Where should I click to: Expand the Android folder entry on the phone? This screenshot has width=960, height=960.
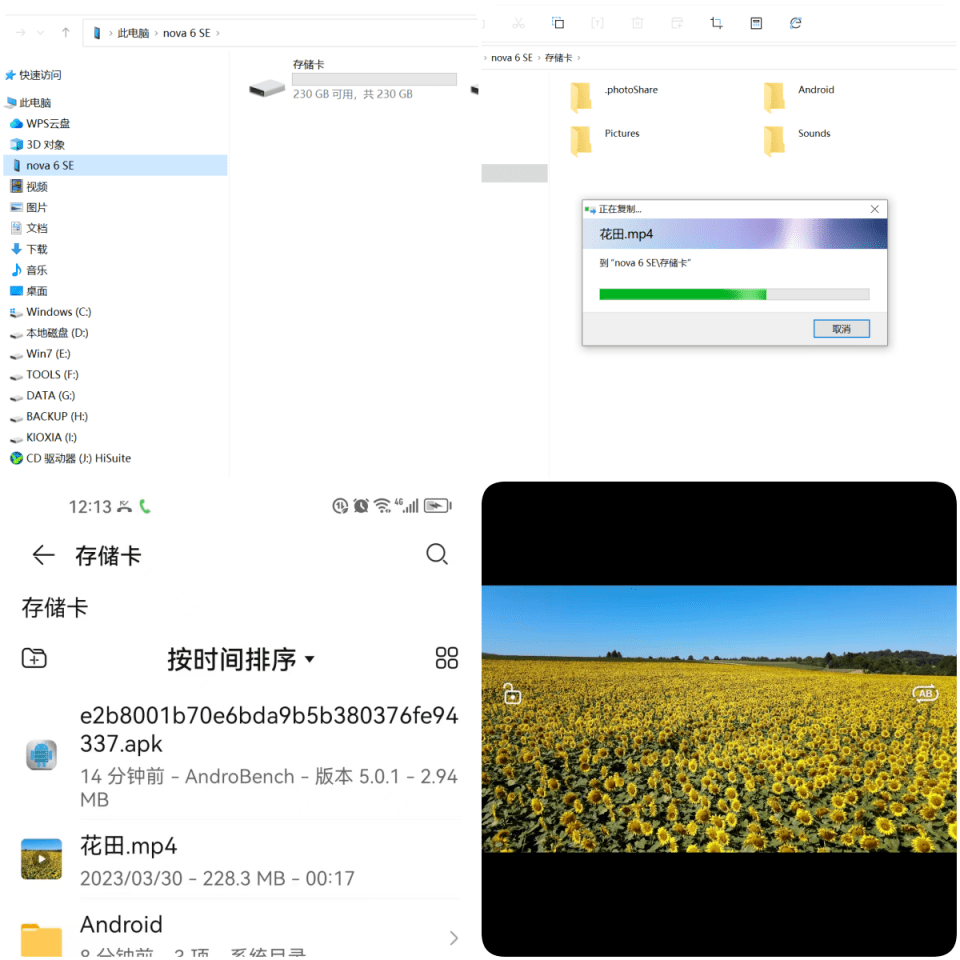coord(452,938)
